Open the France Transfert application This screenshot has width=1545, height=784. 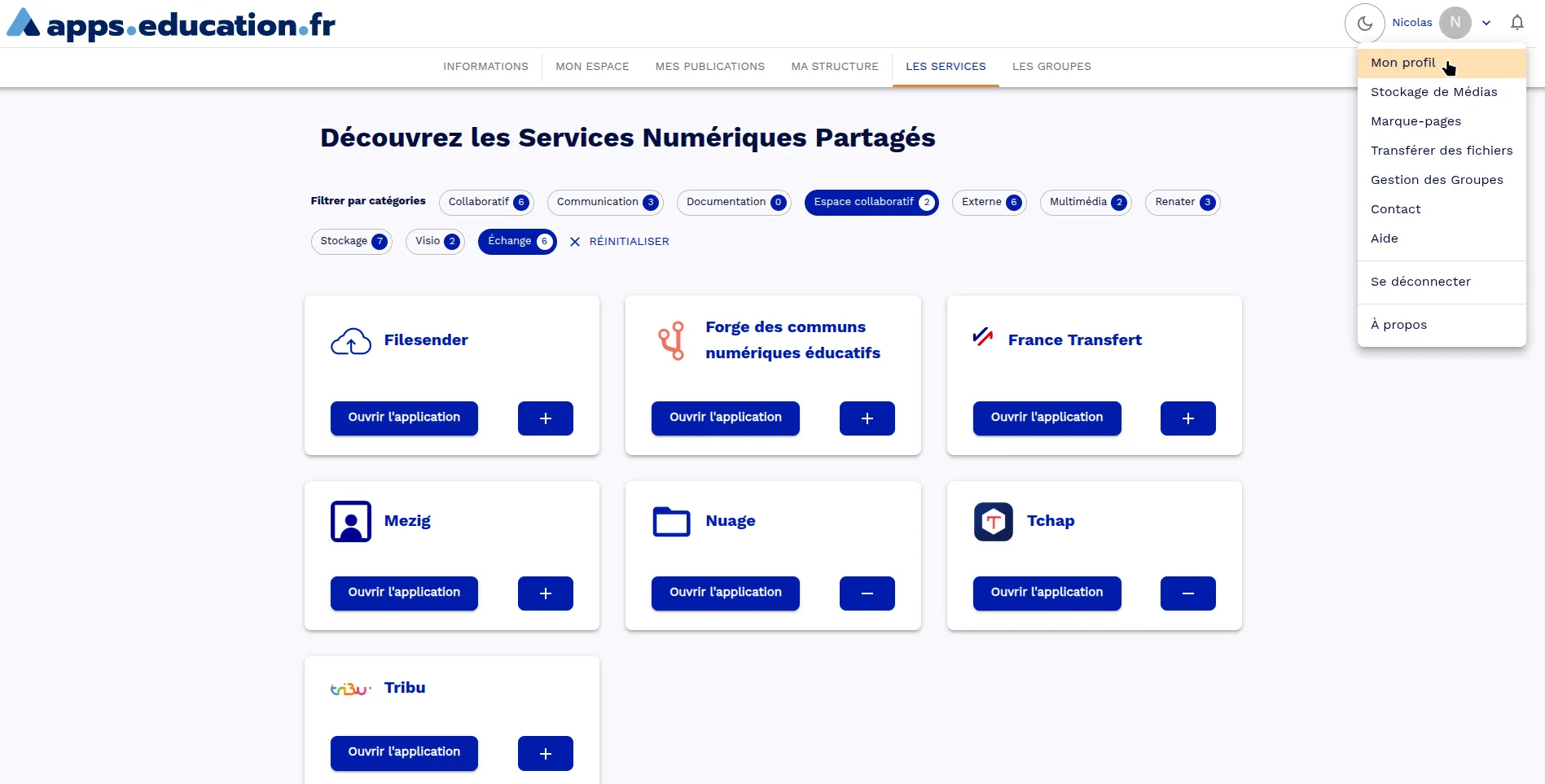1047,418
